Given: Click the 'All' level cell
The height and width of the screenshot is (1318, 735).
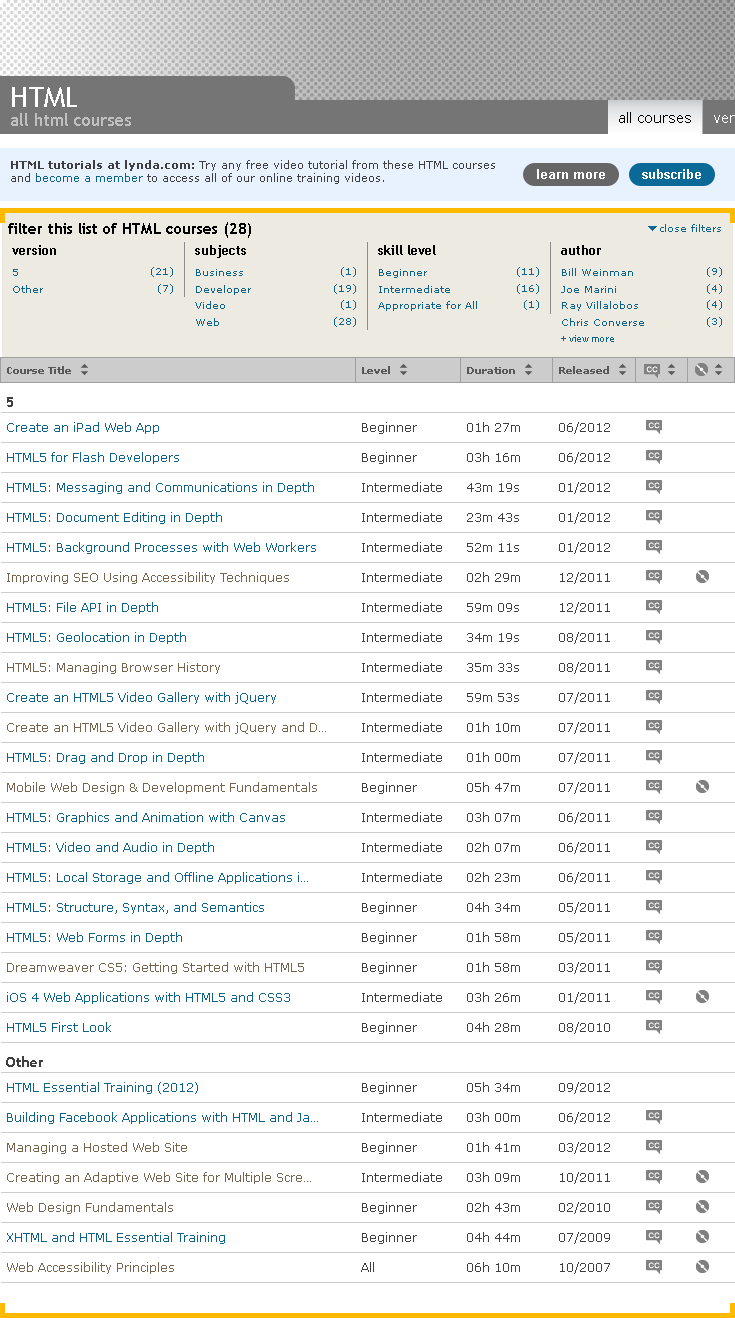Looking at the screenshot, I should [368, 1267].
